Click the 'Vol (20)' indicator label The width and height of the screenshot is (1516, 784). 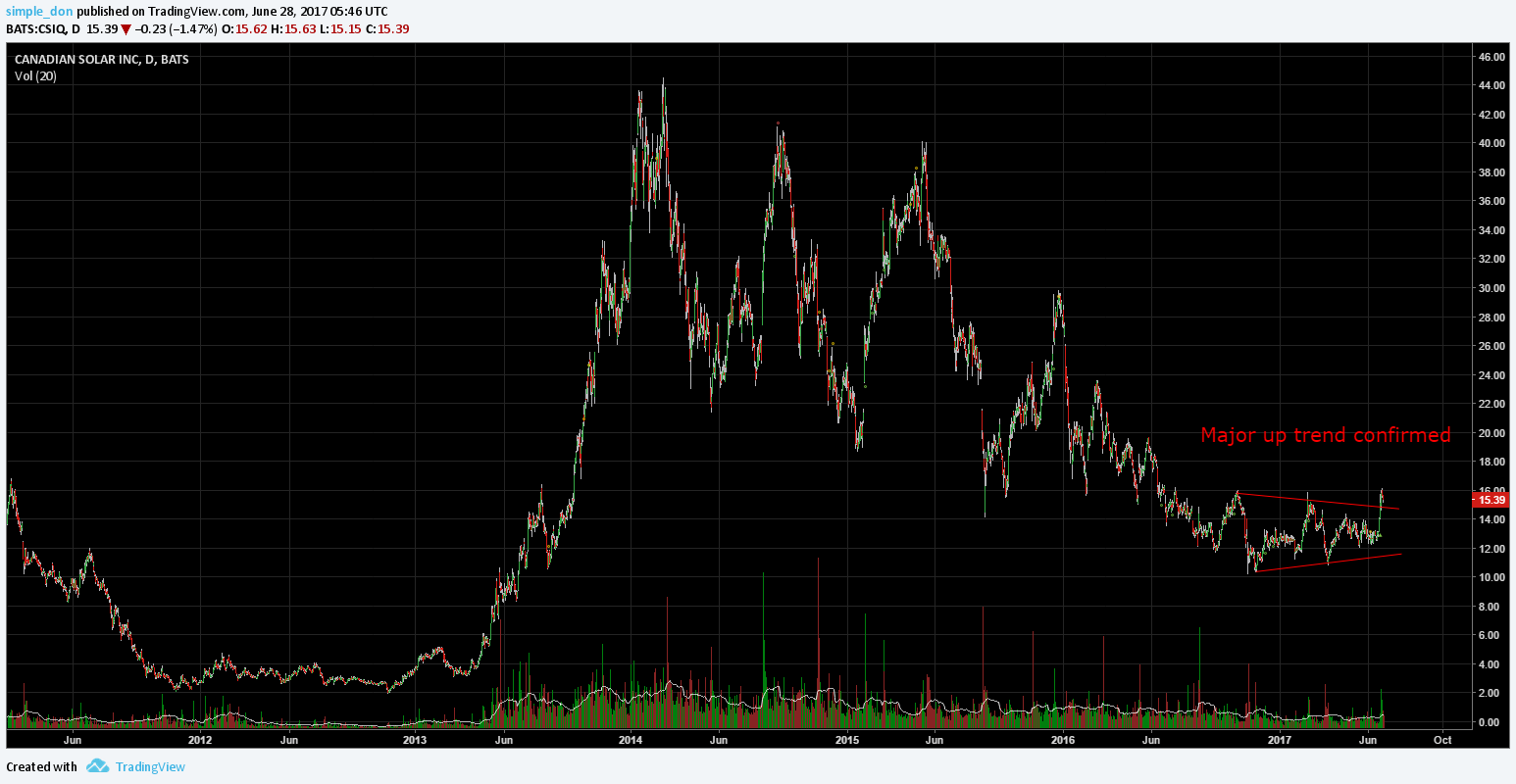click(35, 76)
